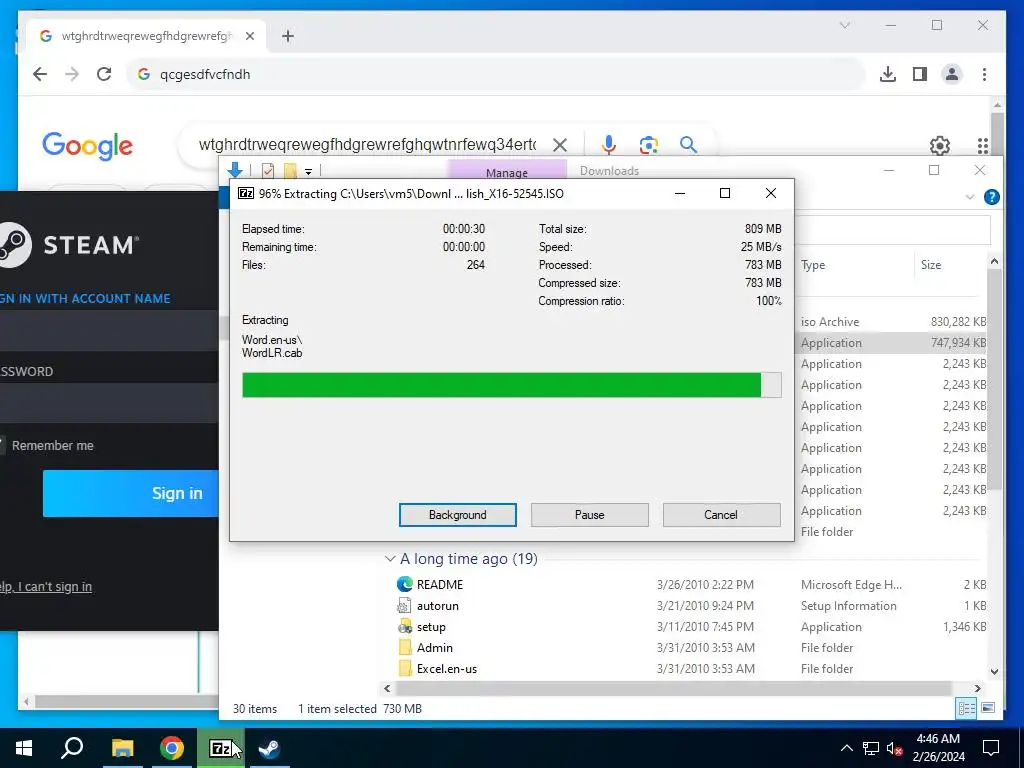Open the Manage tab in Explorer
Image resolution: width=1024 pixels, height=768 pixels.
point(507,172)
